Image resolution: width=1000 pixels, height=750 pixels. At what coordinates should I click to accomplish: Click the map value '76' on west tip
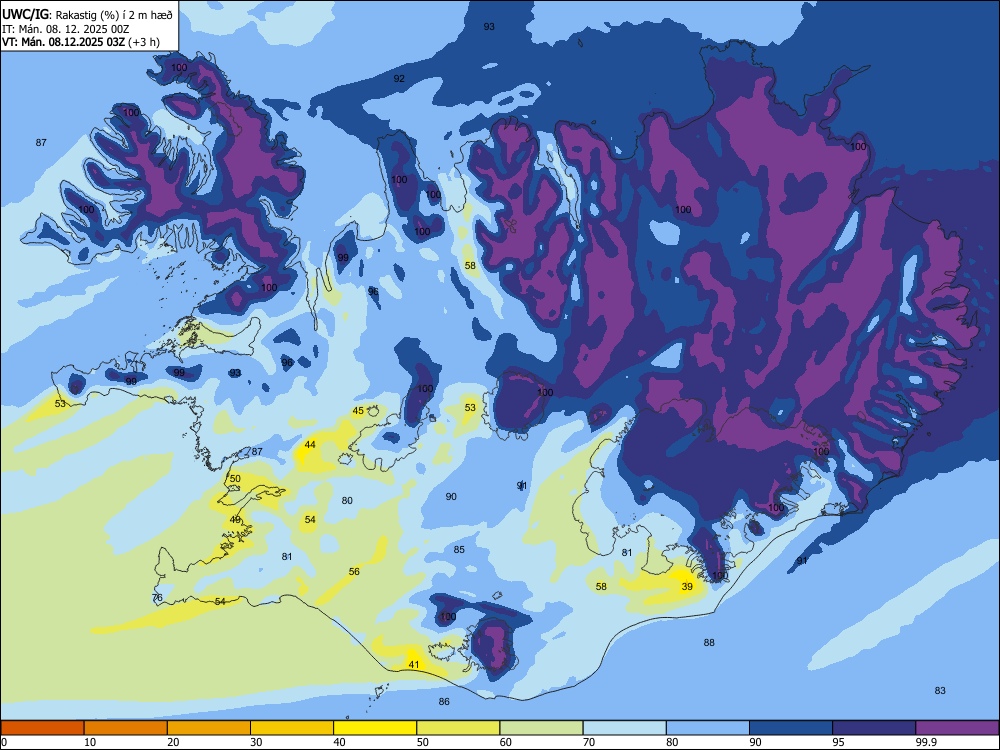tap(157, 598)
